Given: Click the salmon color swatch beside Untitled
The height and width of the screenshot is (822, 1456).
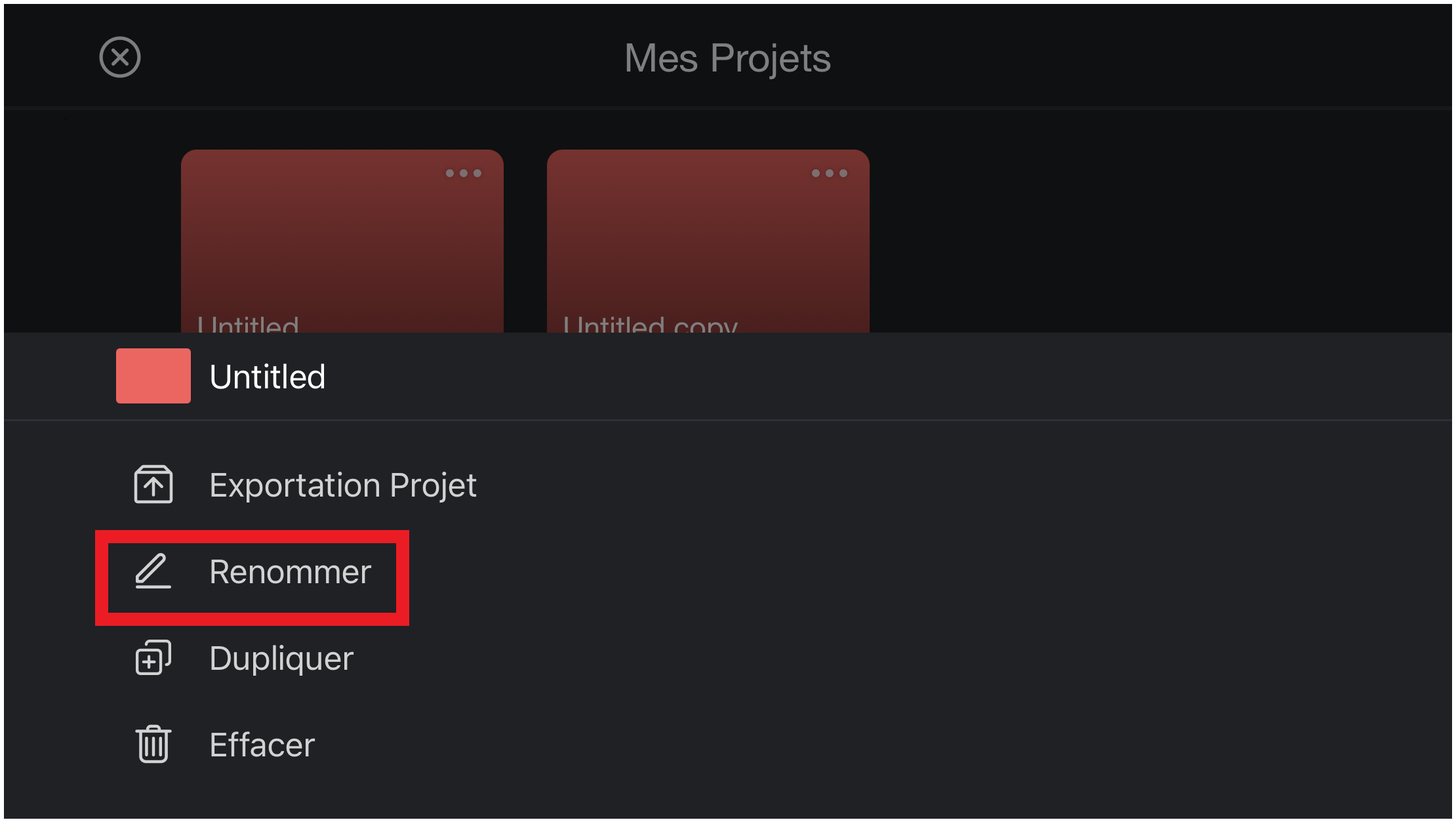Looking at the screenshot, I should [x=153, y=376].
